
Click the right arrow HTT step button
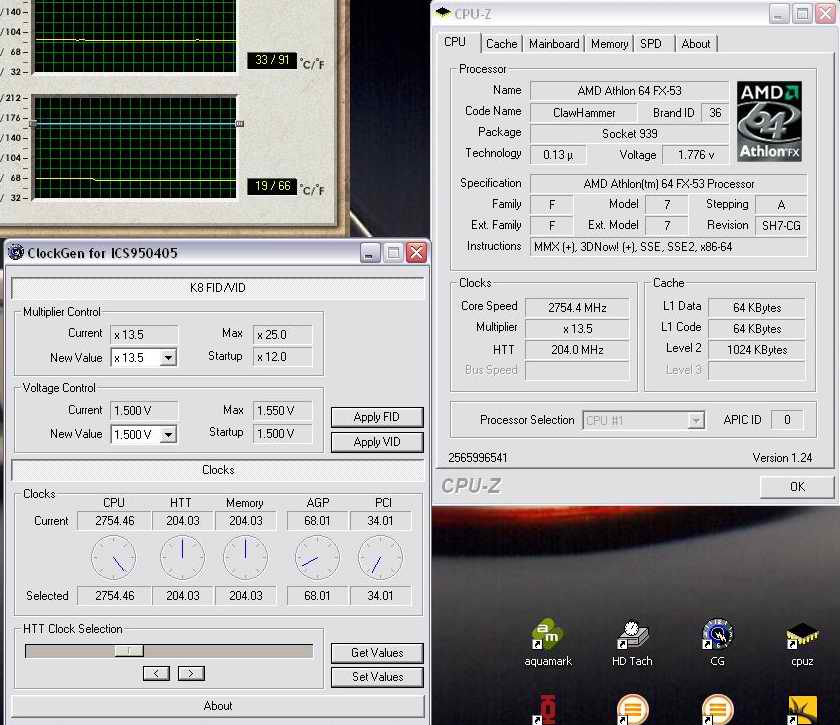[x=191, y=673]
